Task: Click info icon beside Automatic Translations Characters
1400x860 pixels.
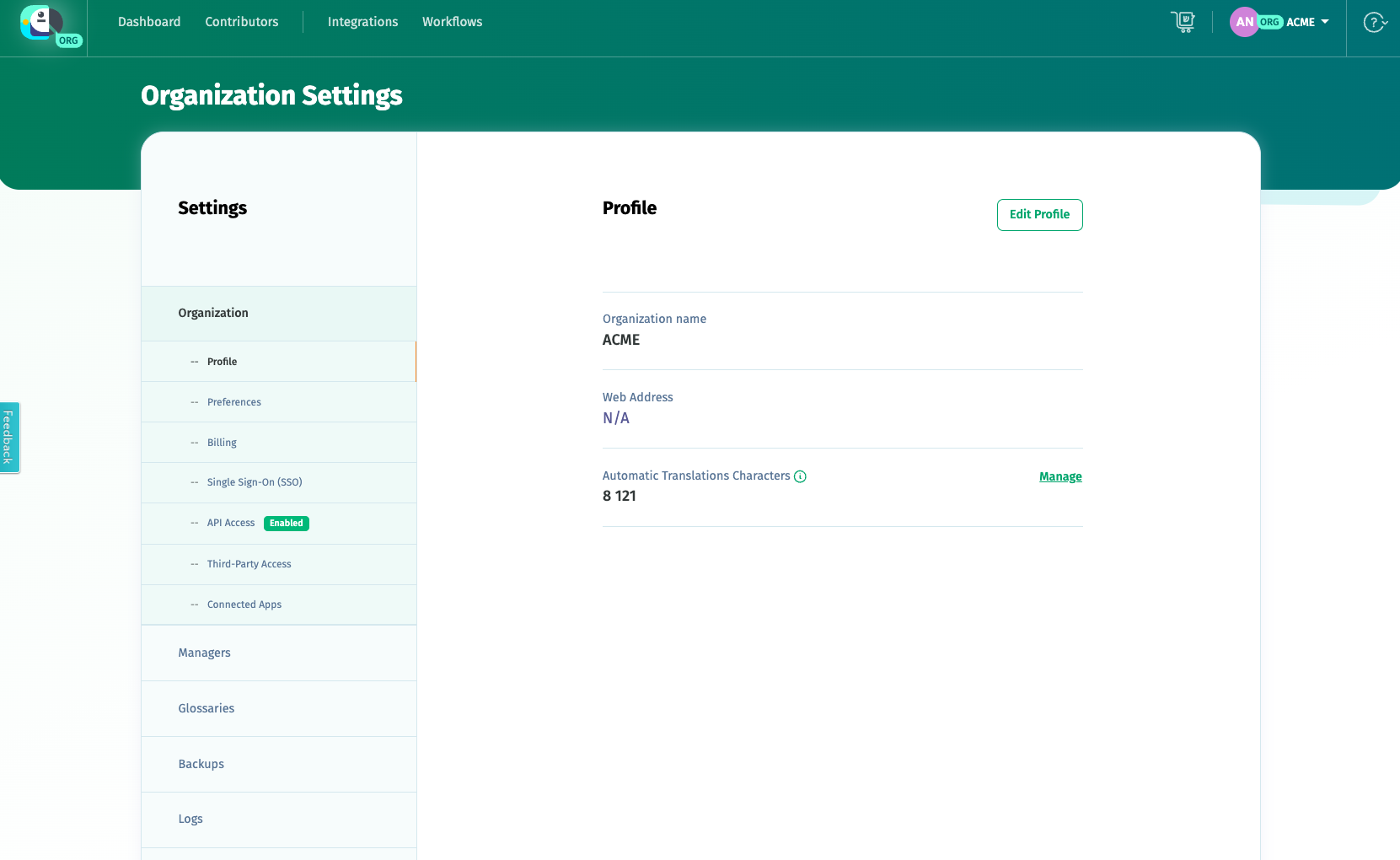Action: pyautogui.click(x=800, y=476)
